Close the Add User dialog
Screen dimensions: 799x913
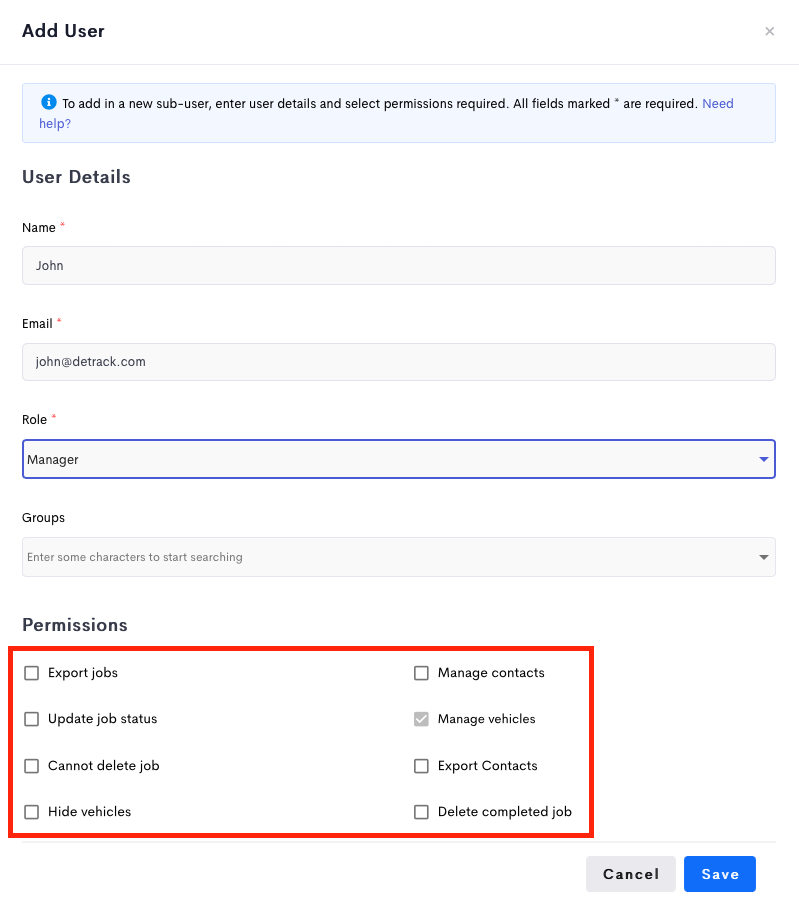[x=769, y=31]
